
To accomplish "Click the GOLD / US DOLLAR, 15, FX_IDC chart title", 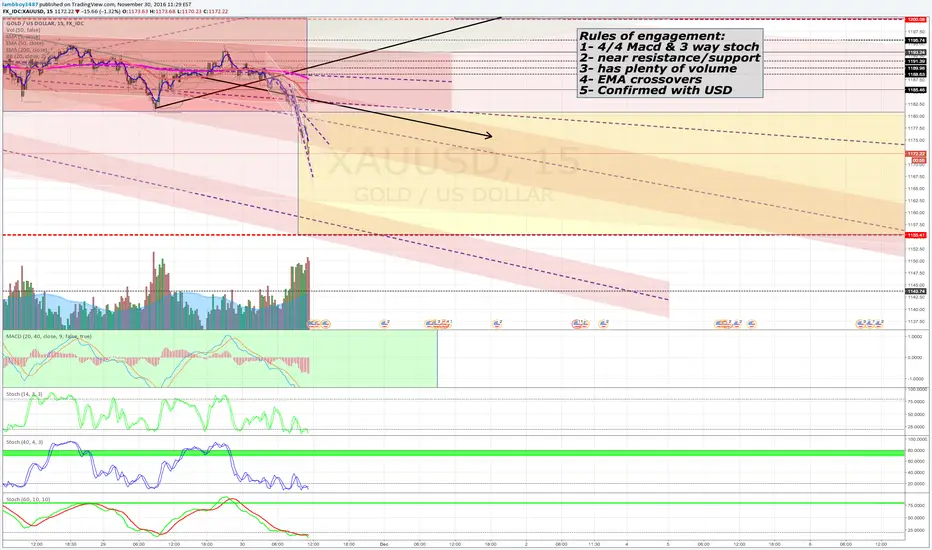I will pos(45,23).
